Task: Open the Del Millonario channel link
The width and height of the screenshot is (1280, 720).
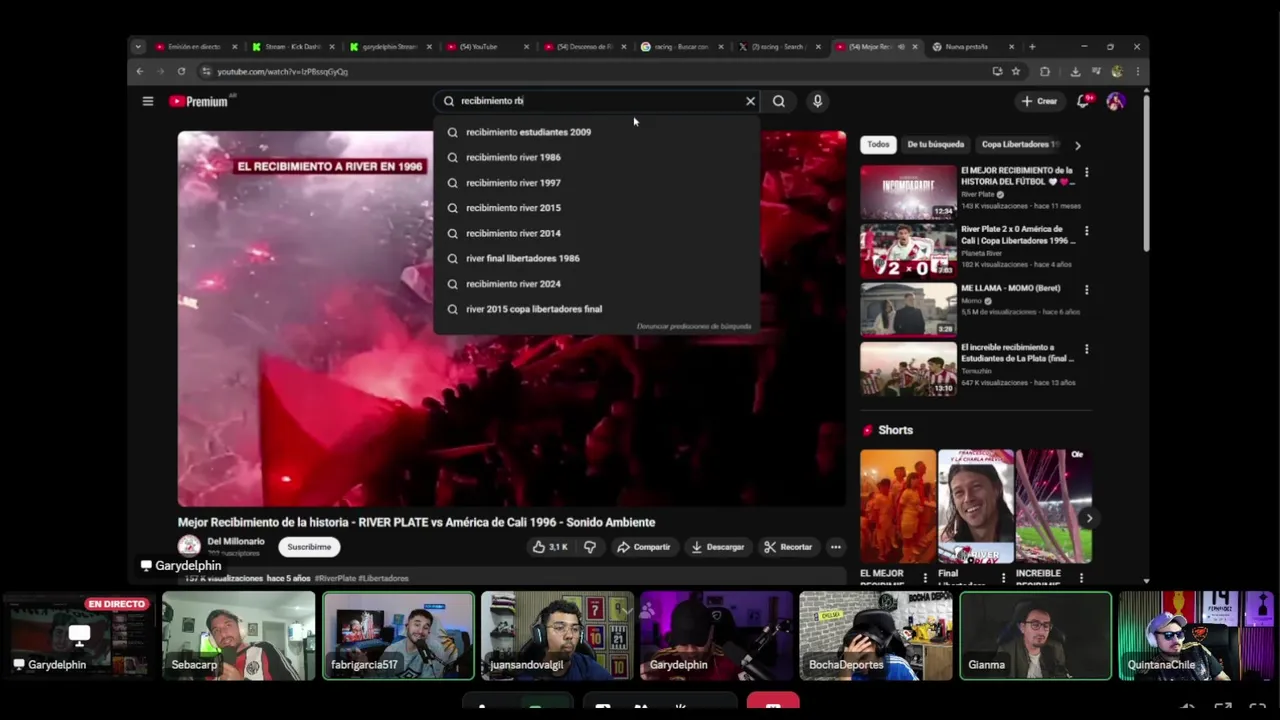Action: point(236,541)
